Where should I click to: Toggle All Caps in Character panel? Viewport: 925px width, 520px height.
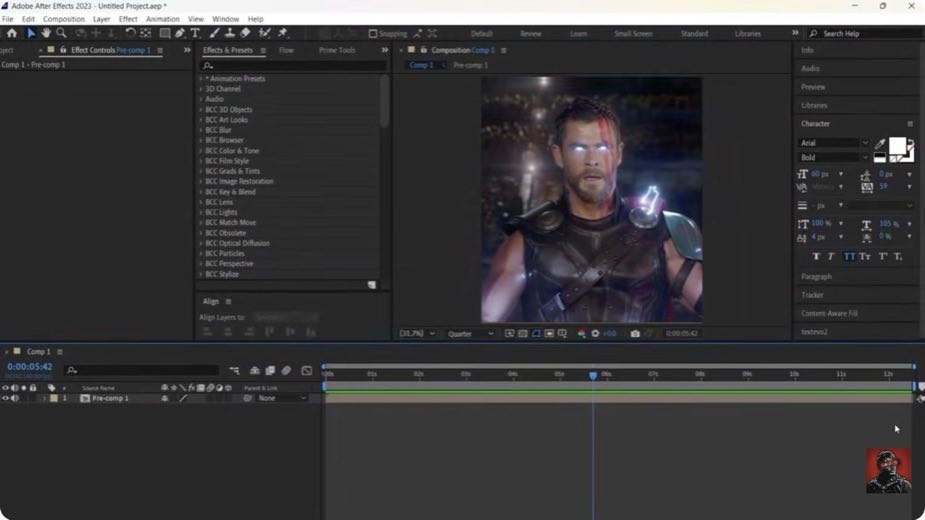tap(849, 256)
